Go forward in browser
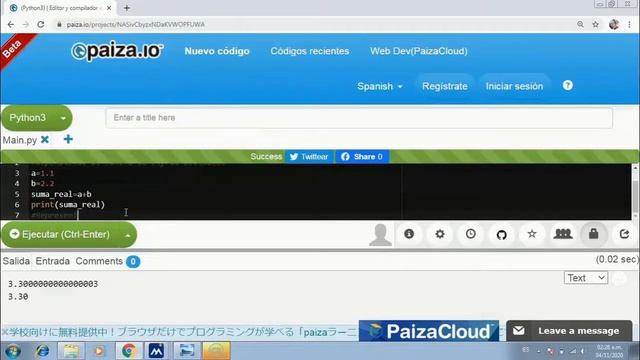Screen dimensions: 640x360 point(26,24)
